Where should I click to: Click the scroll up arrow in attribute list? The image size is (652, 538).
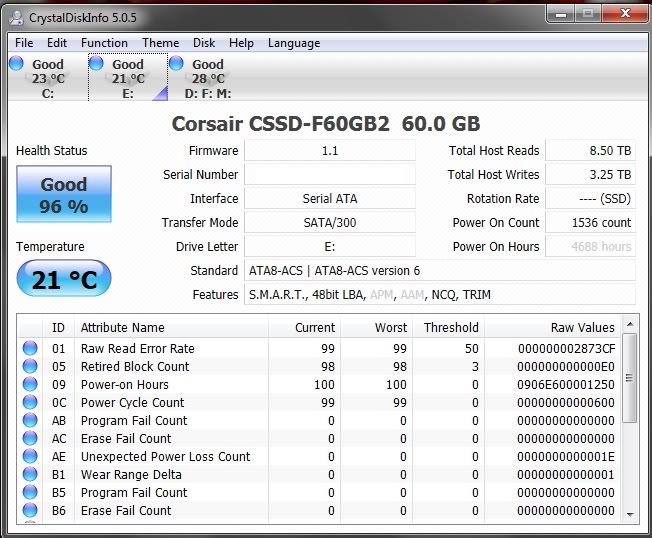pyautogui.click(x=630, y=324)
